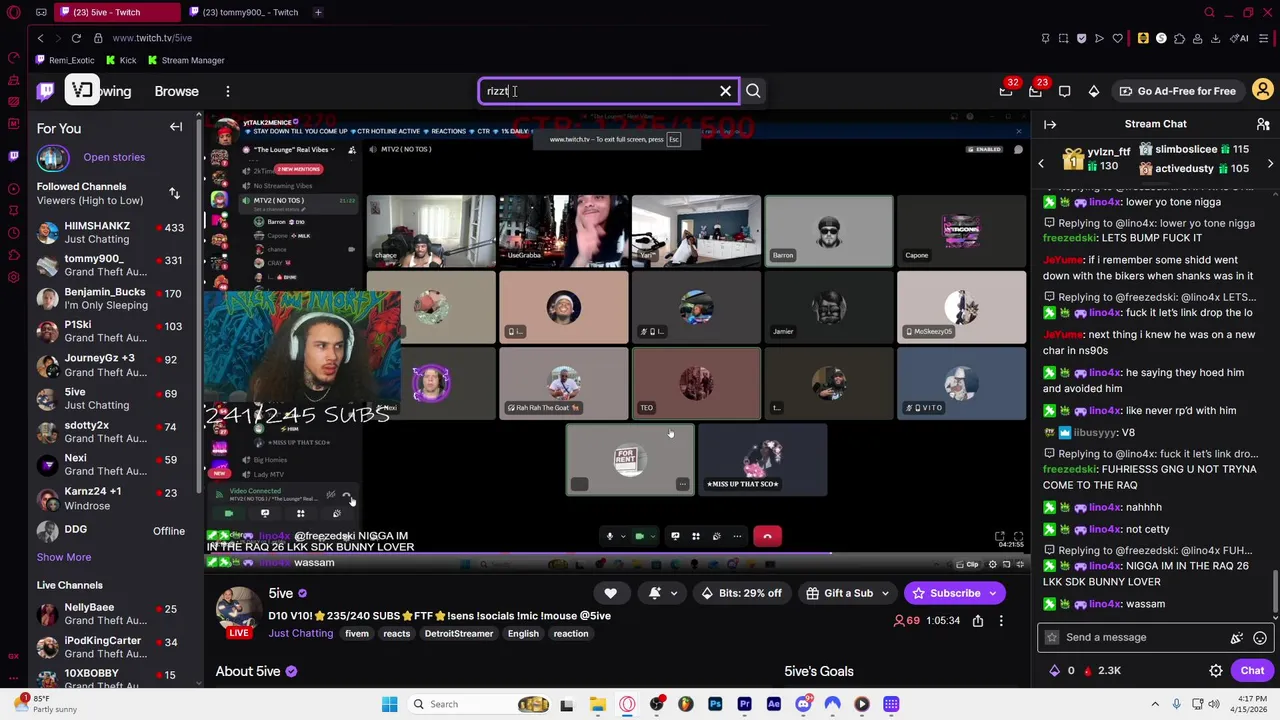Click the Browse menu item

(x=176, y=91)
